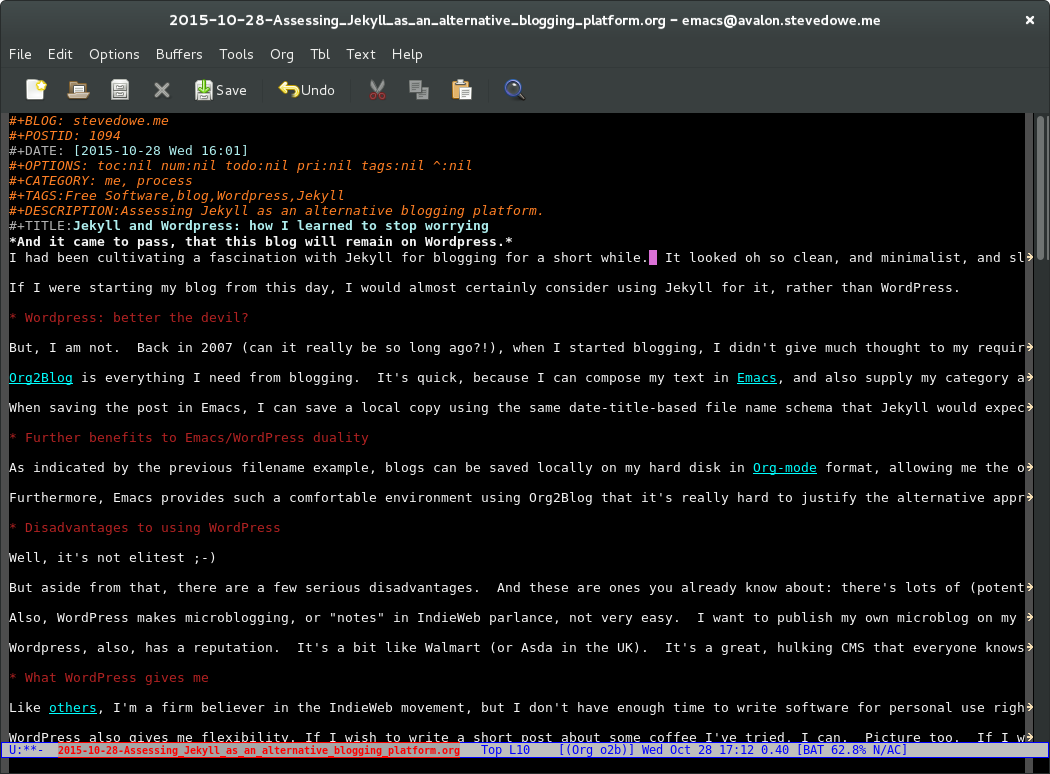Cut selection using the scissors icon

point(377,90)
